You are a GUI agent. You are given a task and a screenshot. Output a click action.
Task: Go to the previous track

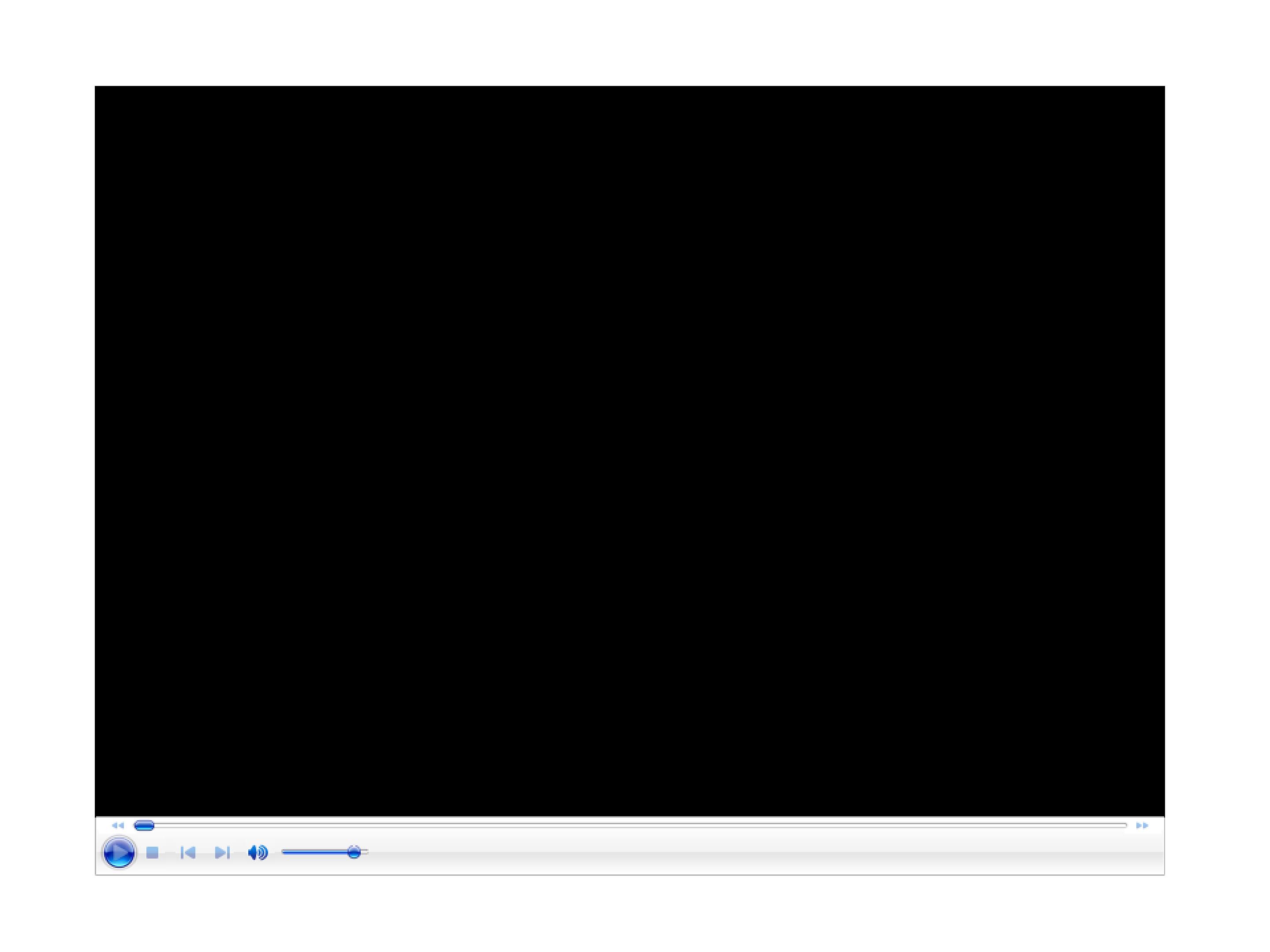point(188,853)
